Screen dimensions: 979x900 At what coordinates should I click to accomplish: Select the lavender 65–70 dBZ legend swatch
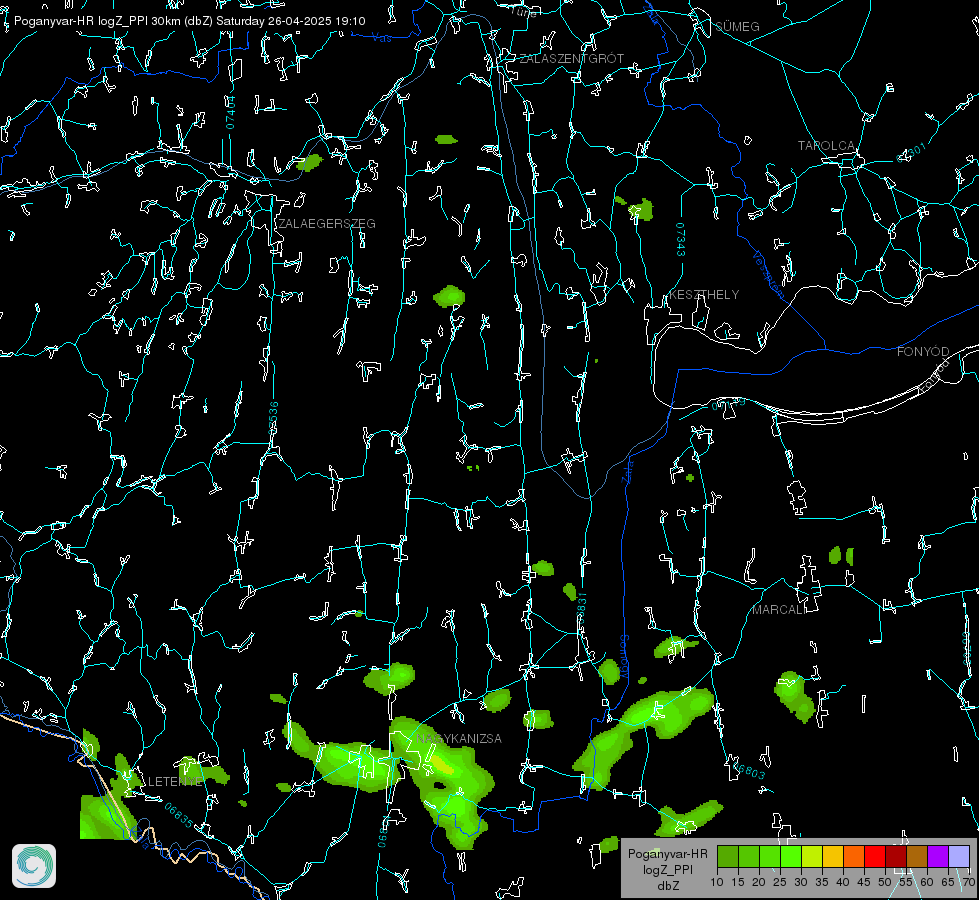tap(958, 857)
